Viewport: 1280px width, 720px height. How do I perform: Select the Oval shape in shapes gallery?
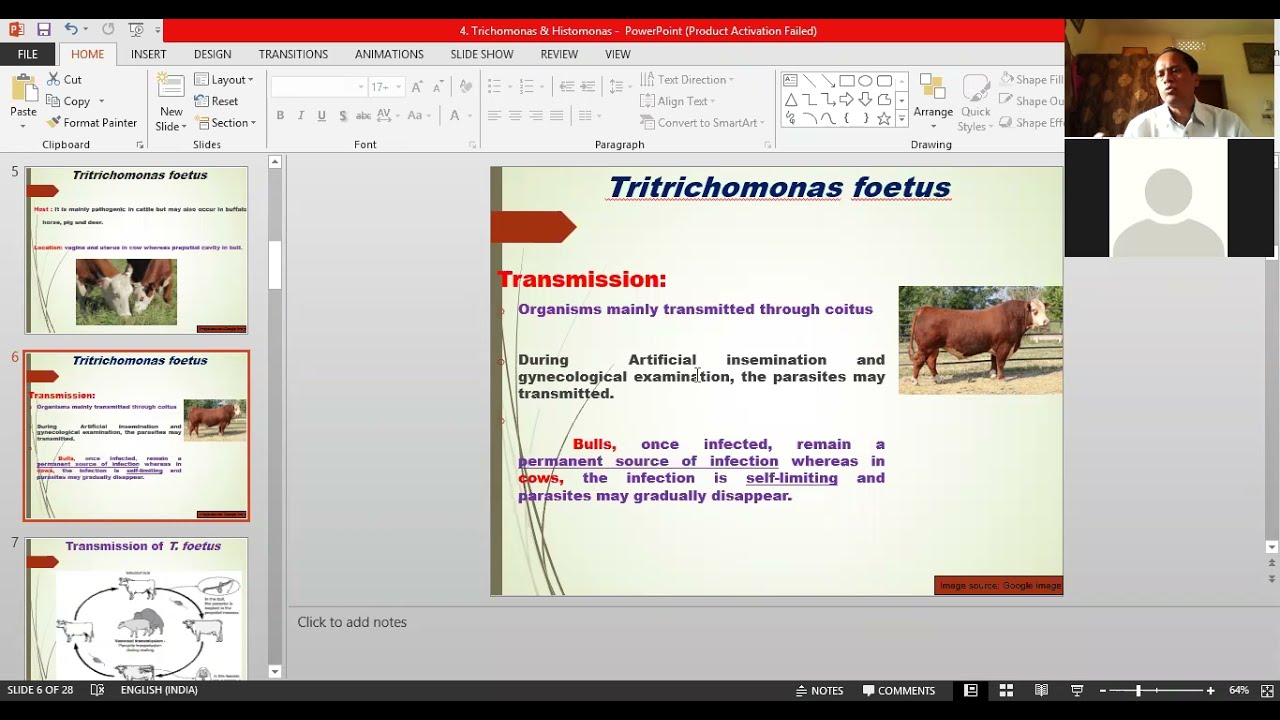pos(865,81)
